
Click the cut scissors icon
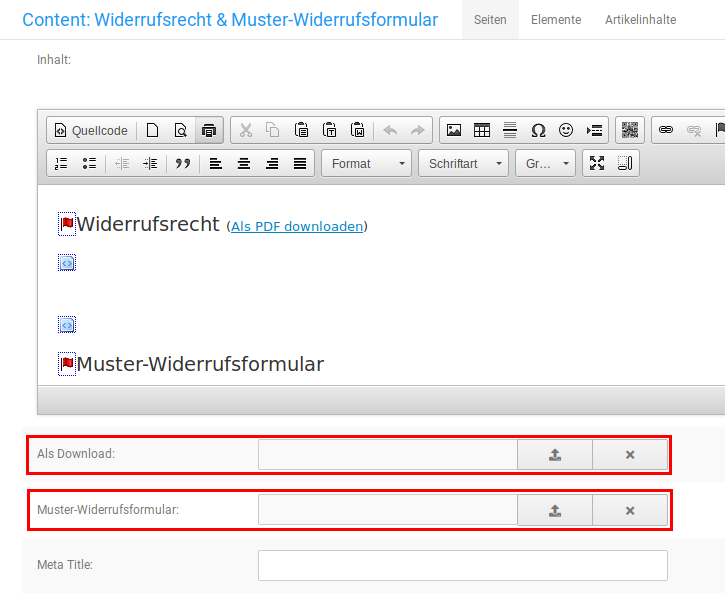point(246,130)
